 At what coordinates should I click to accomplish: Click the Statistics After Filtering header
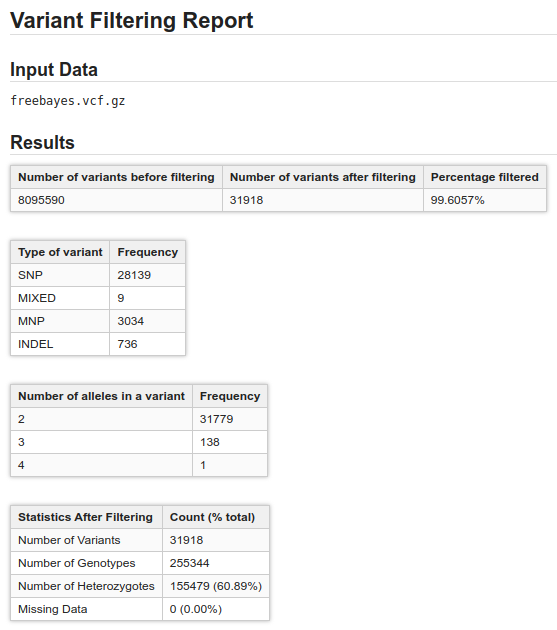click(x=86, y=517)
